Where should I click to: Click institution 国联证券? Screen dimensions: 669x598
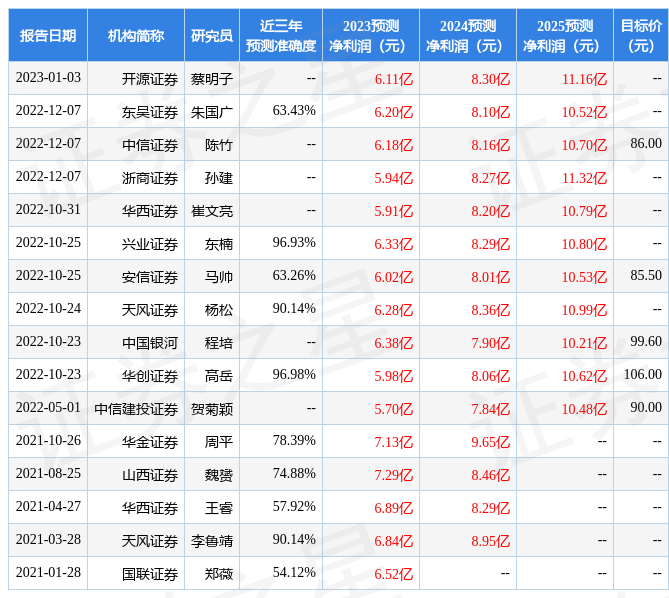(150, 574)
